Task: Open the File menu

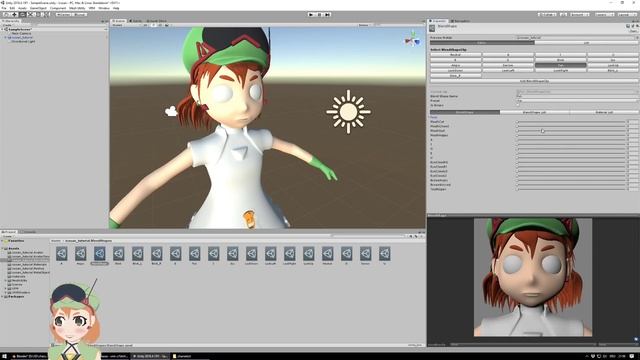Action: 4,8
